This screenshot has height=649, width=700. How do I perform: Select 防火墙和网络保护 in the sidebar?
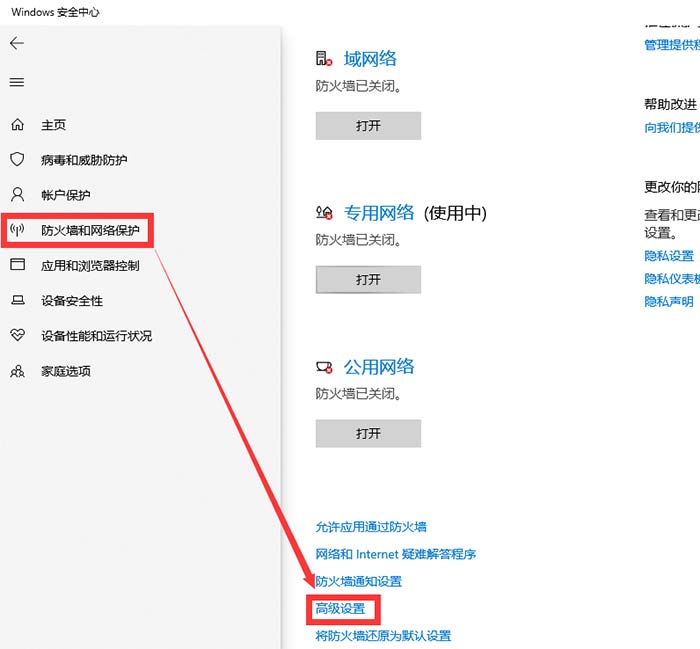90,230
